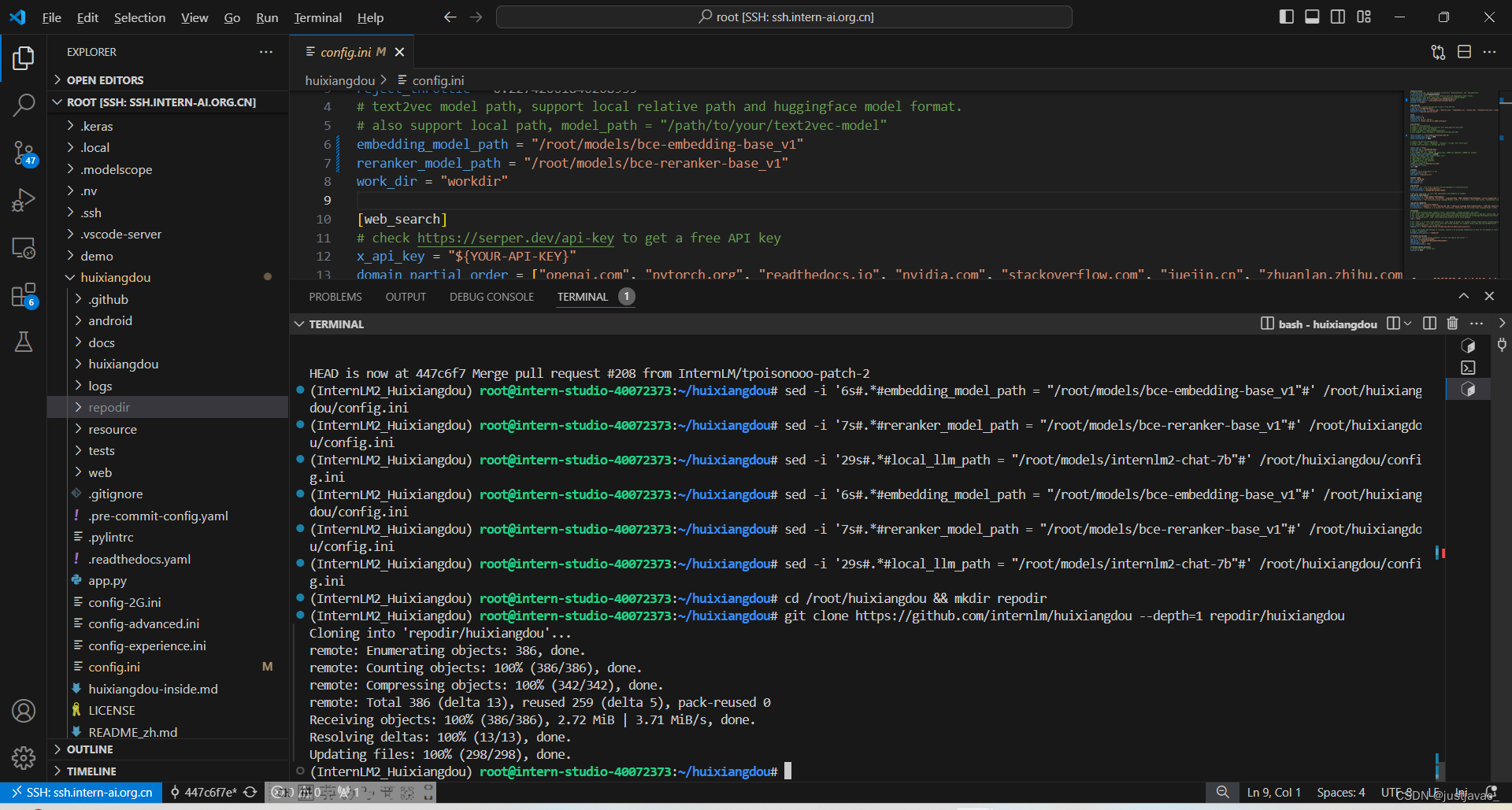Open Run and Debug view
The width and height of the screenshot is (1512, 810).
pyautogui.click(x=24, y=200)
